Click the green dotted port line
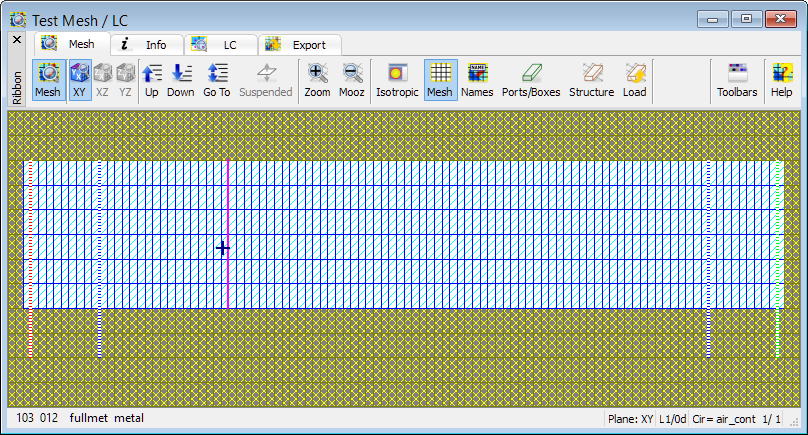Screen dimensions: 808x435 tap(777, 259)
